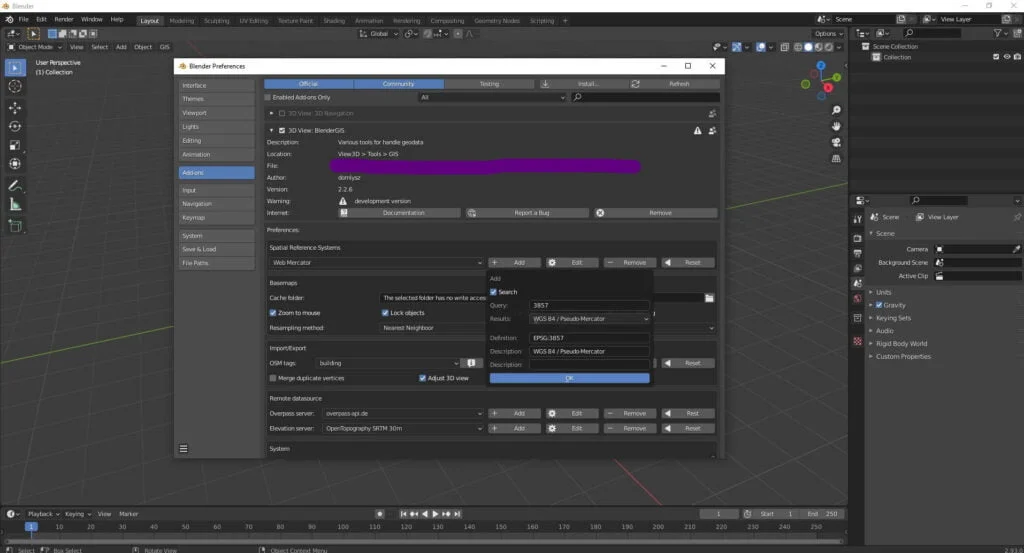The width and height of the screenshot is (1024, 553).
Task: Jump to the timeline end frame
Action: tap(458, 514)
